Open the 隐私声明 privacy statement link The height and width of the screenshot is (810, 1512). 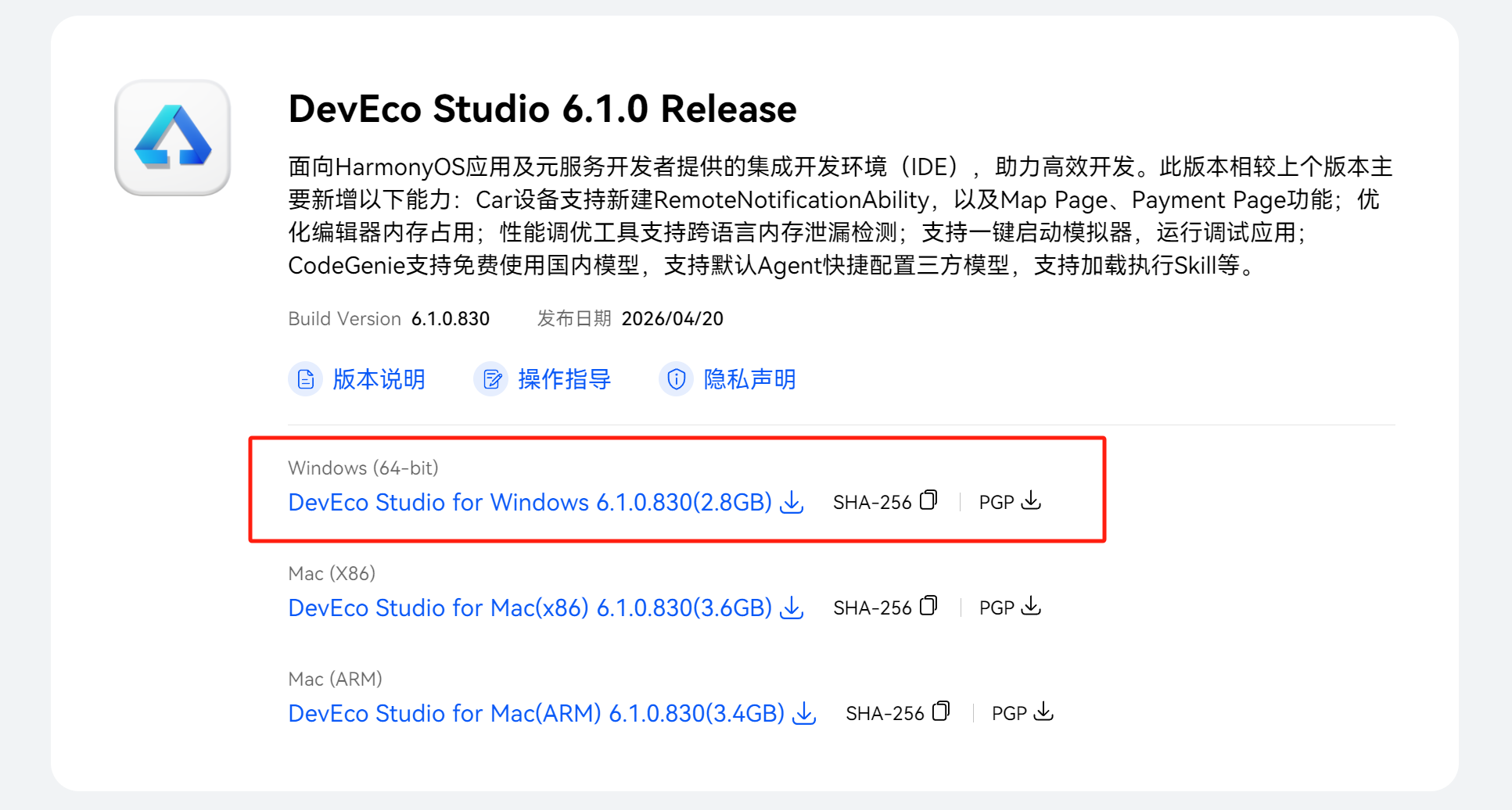coord(750,379)
